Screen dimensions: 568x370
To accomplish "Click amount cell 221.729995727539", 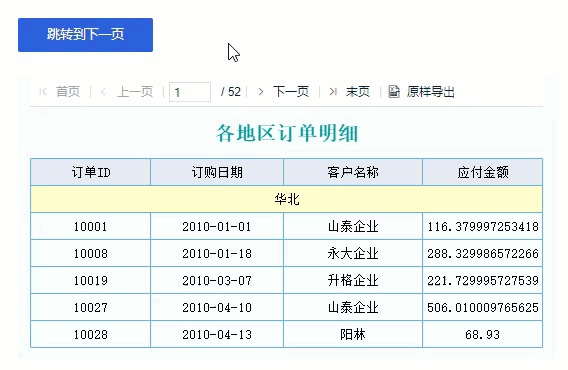I will pyautogui.click(x=483, y=280).
